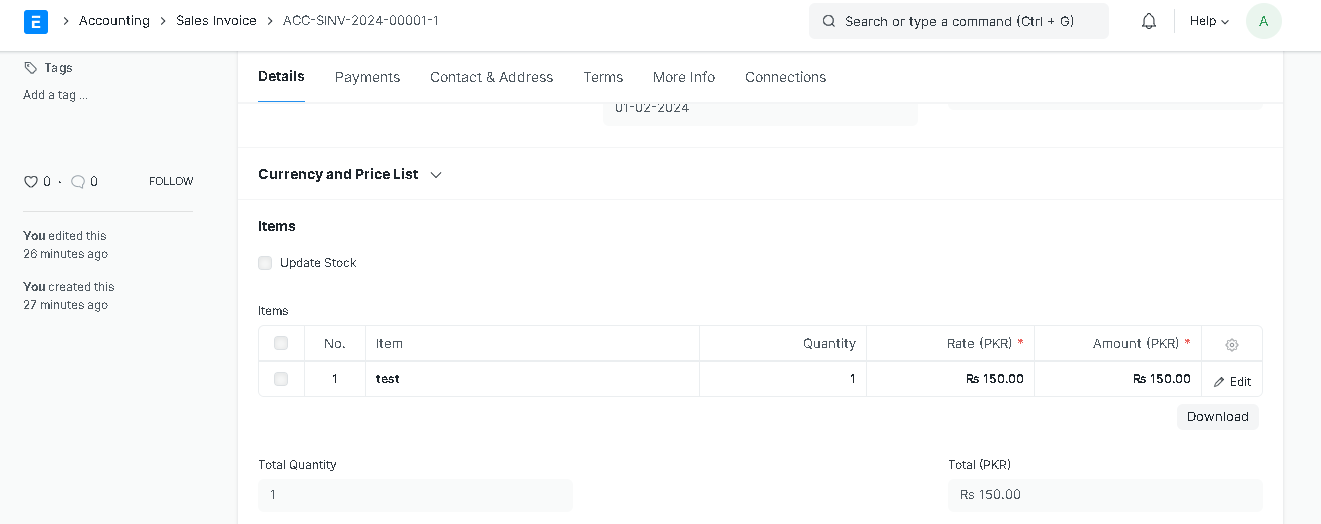The height and width of the screenshot is (524, 1321).
Task: Click the search magnifier icon
Action: [x=829, y=21]
